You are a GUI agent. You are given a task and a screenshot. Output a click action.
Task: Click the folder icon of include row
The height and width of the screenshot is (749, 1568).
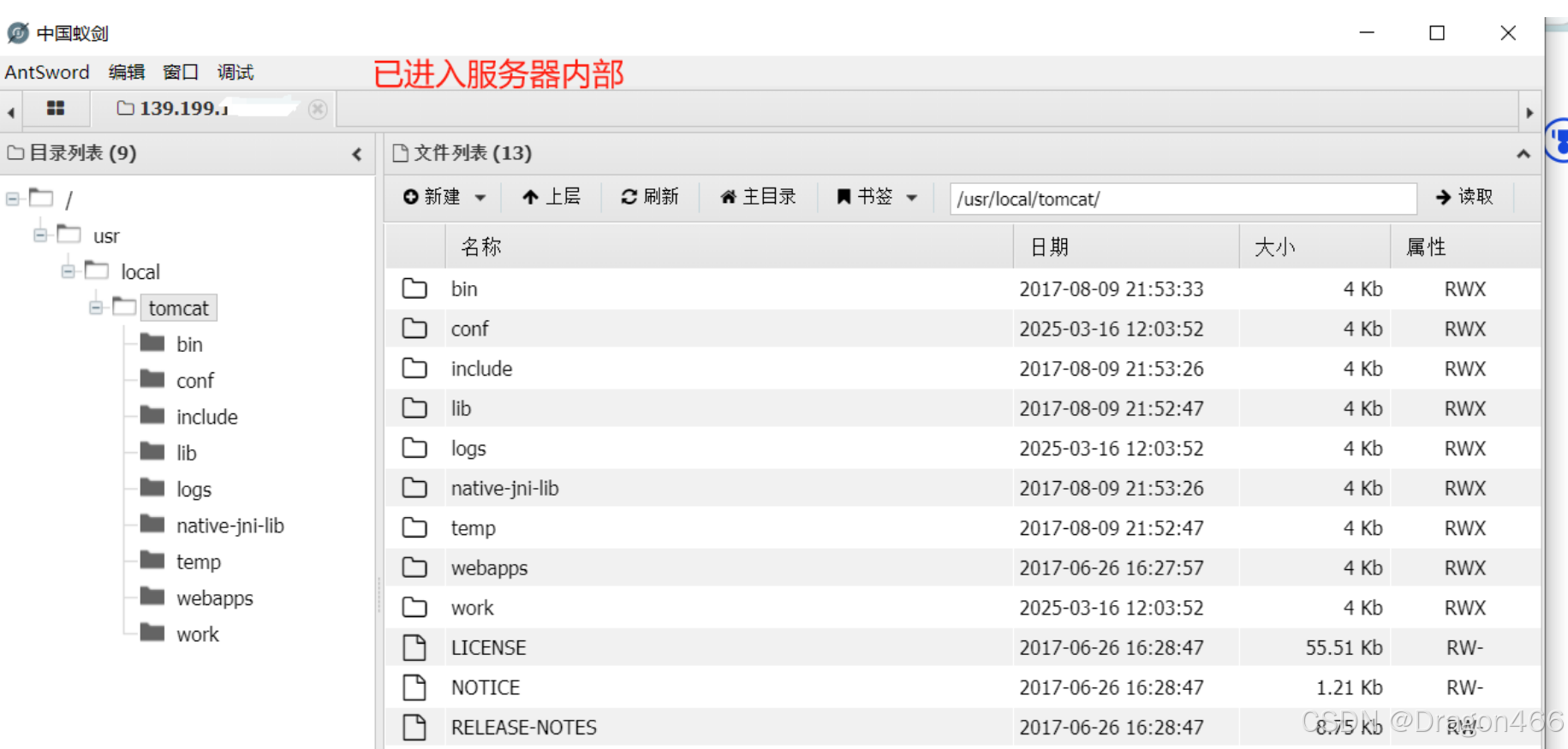[414, 368]
